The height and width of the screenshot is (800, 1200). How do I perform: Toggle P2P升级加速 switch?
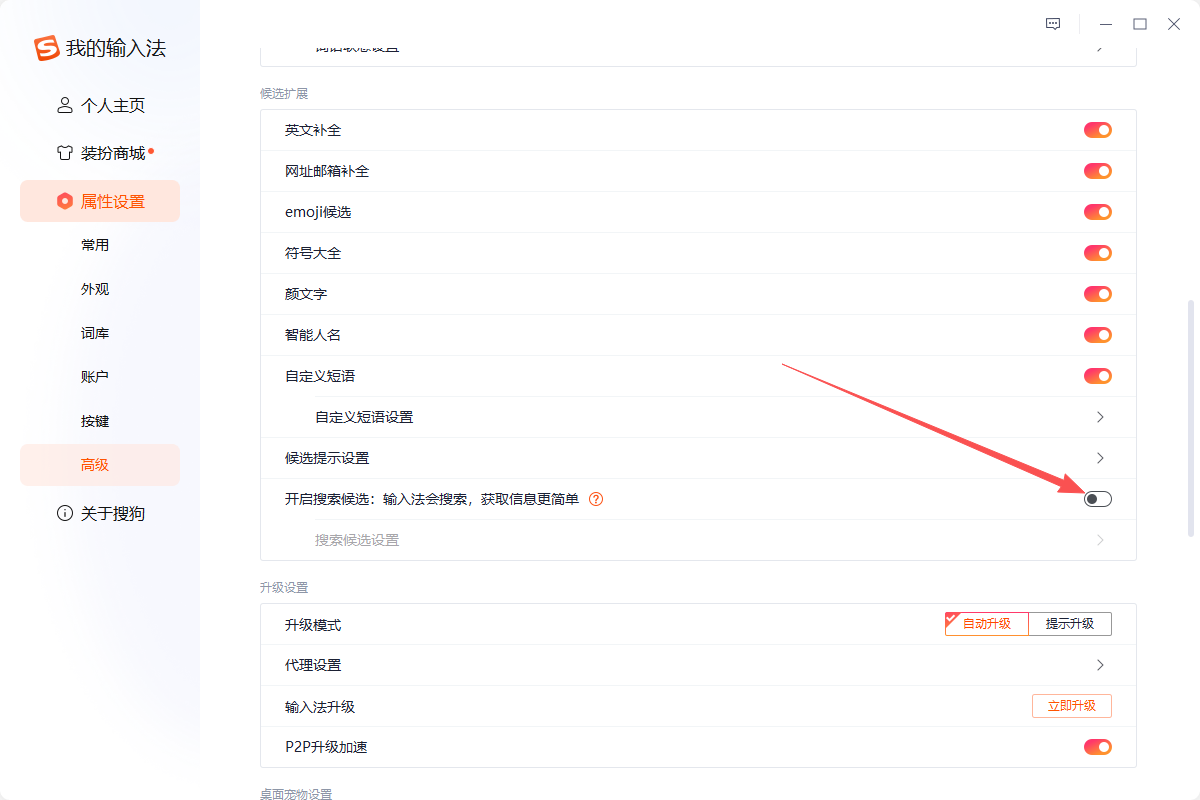(x=1098, y=747)
